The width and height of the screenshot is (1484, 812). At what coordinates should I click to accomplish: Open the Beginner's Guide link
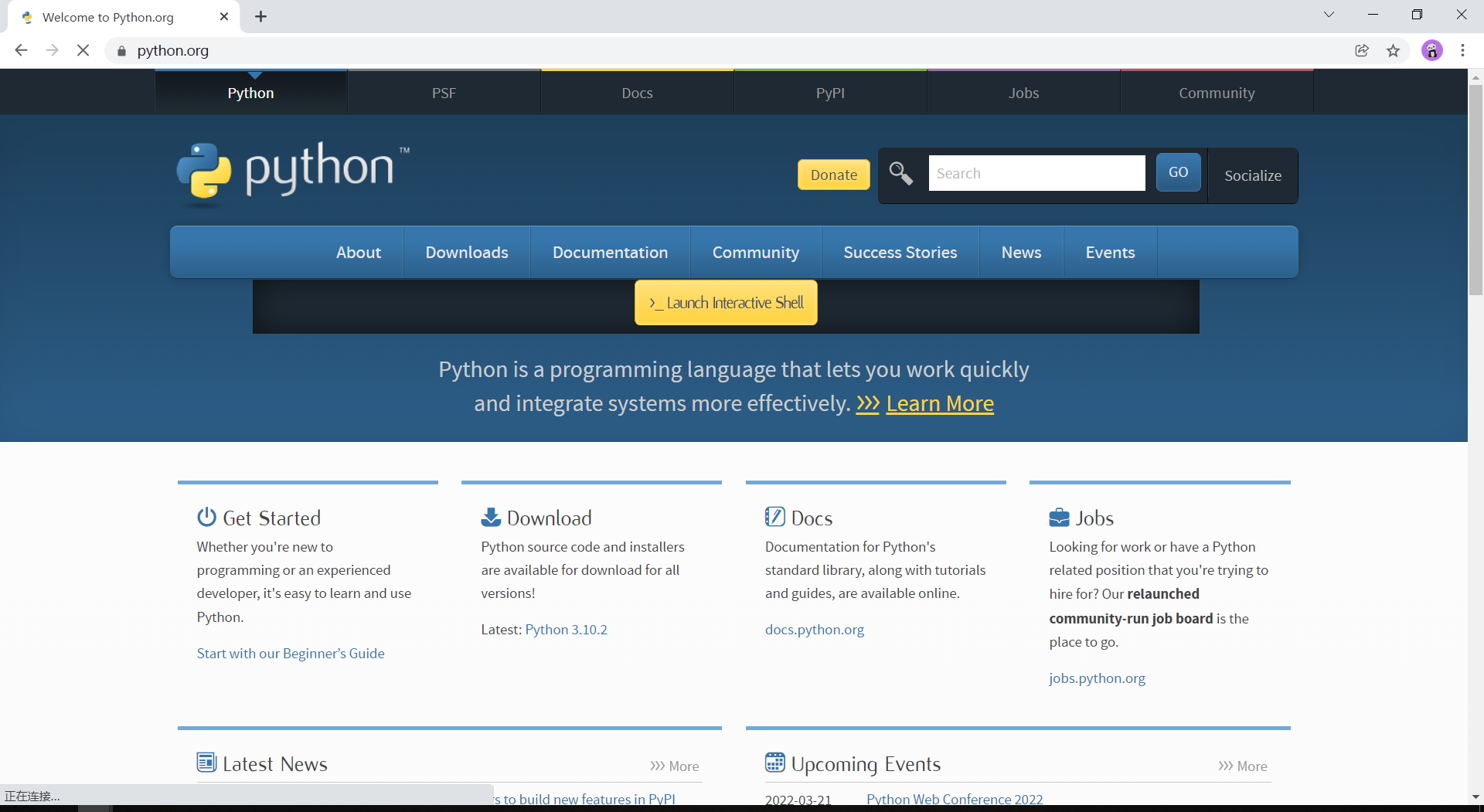[291, 653]
